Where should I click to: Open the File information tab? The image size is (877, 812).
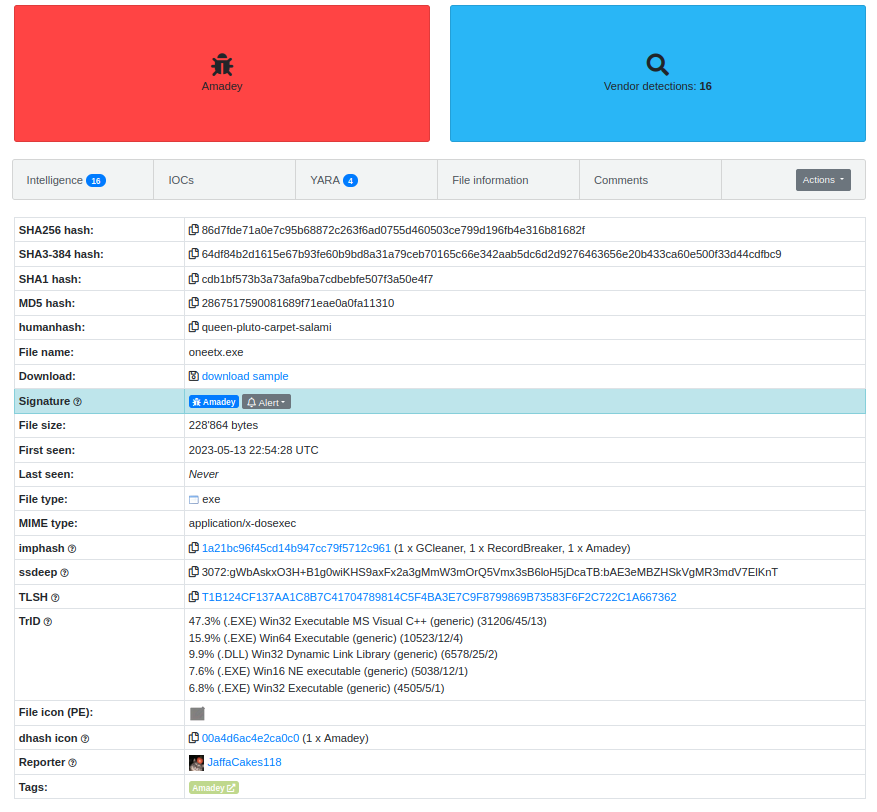[x=490, y=180]
